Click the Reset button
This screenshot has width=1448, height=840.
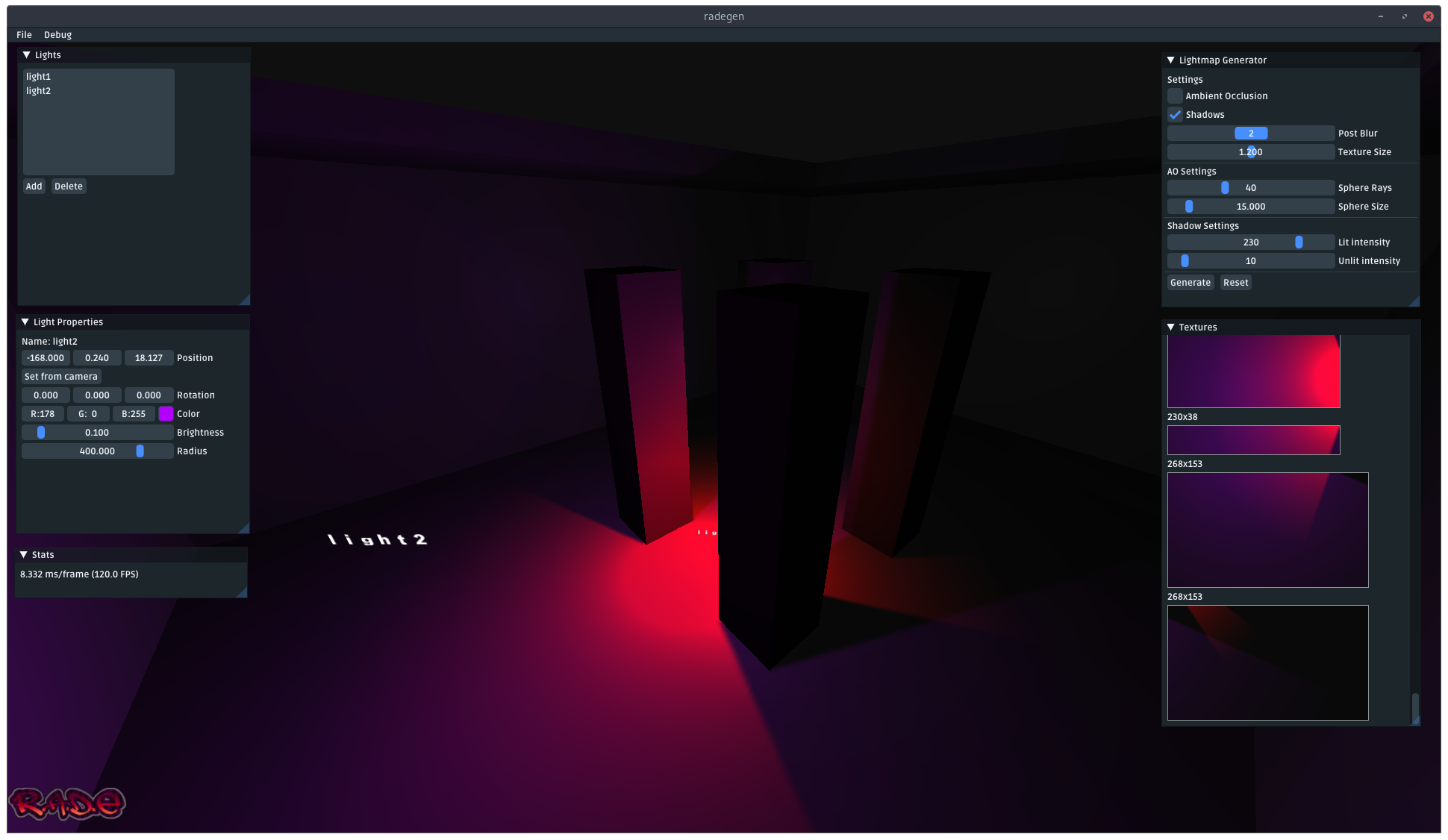tap(1235, 283)
